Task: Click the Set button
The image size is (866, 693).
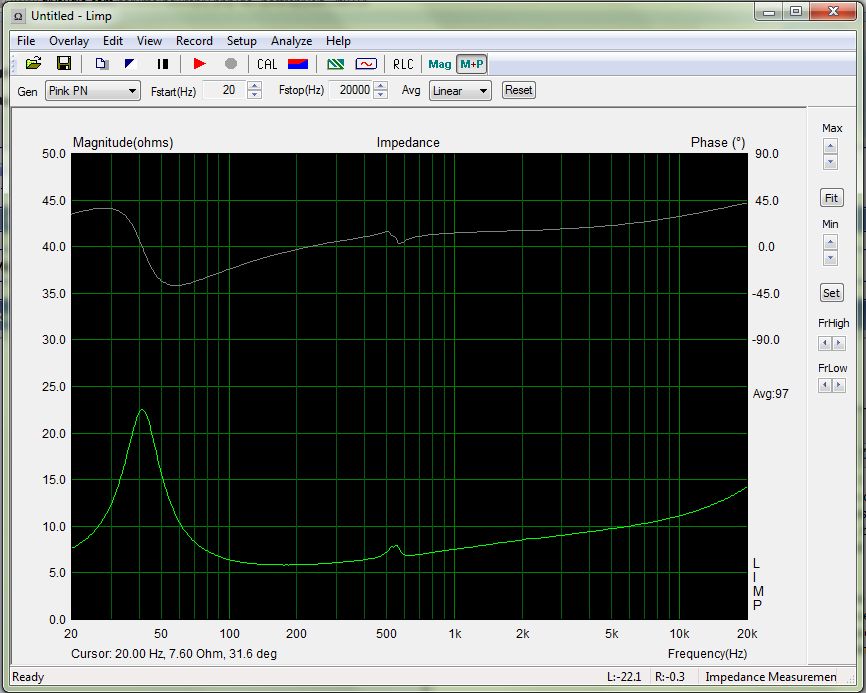Action: (831, 293)
